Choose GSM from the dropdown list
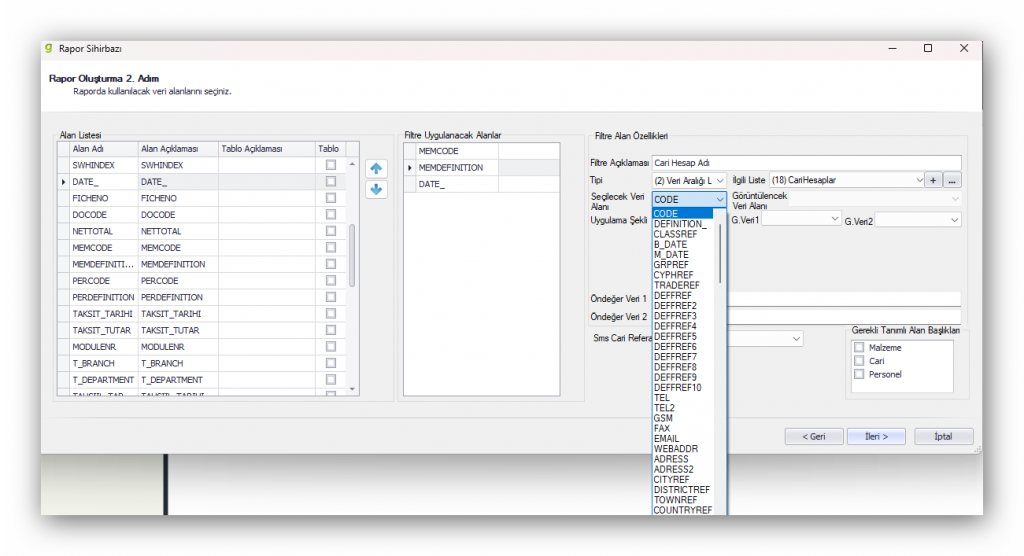 (663, 418)
